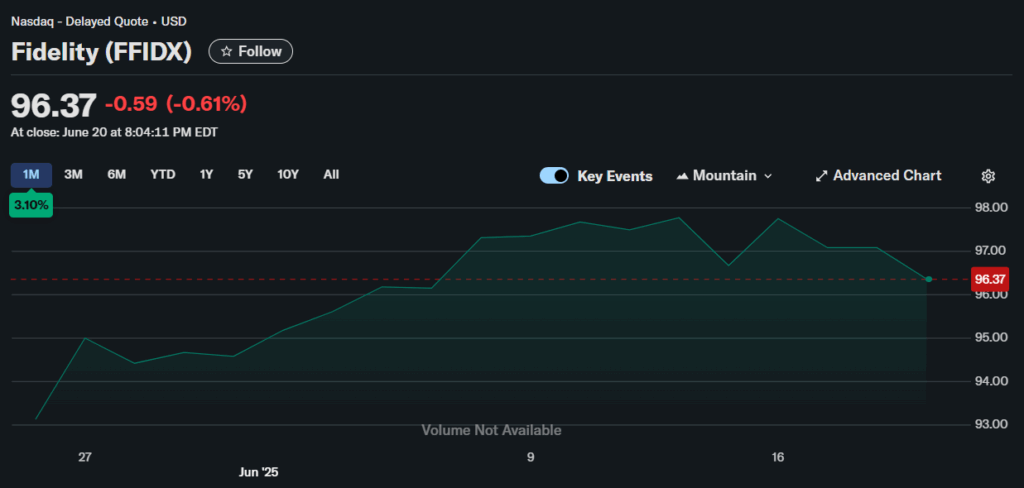This screenshot has width=1024, height=488.
Task: Click the 3.10% performance badge
Action: pos(31,204)
